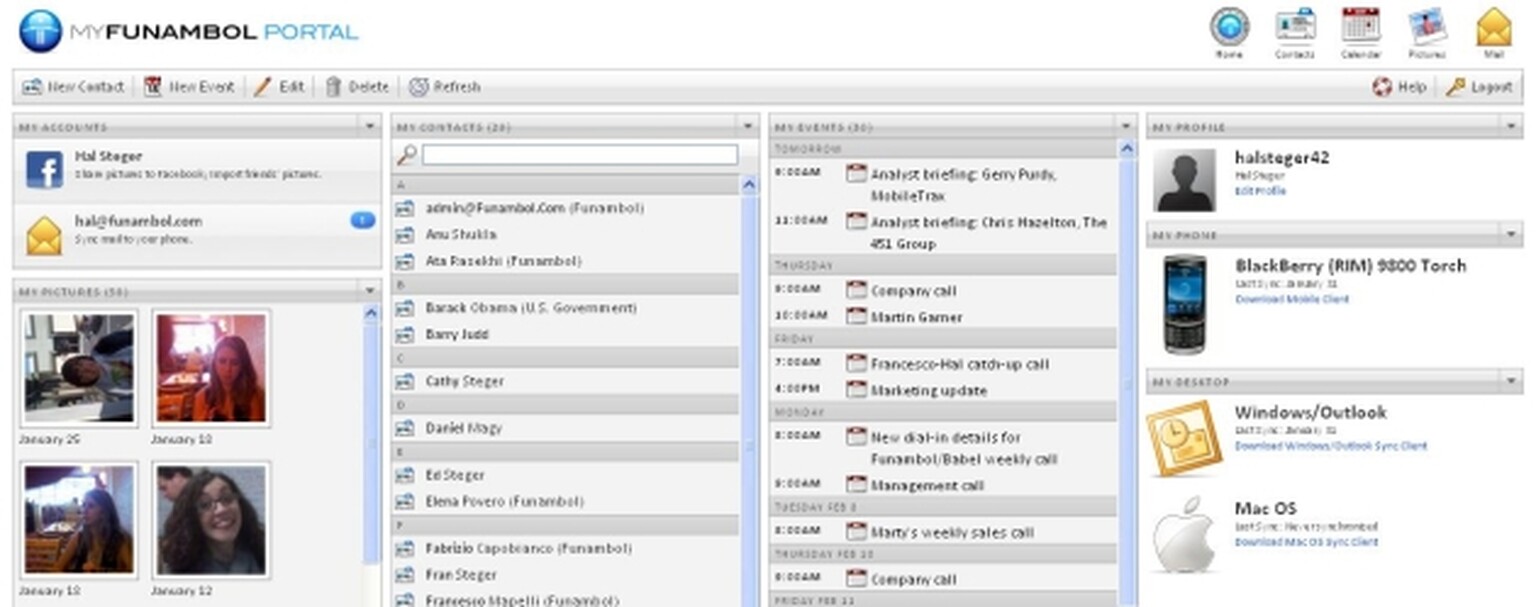Click the profile avatar silhouette
The height and width of the screenshot is (607, 1536).
pos(1184,180)
